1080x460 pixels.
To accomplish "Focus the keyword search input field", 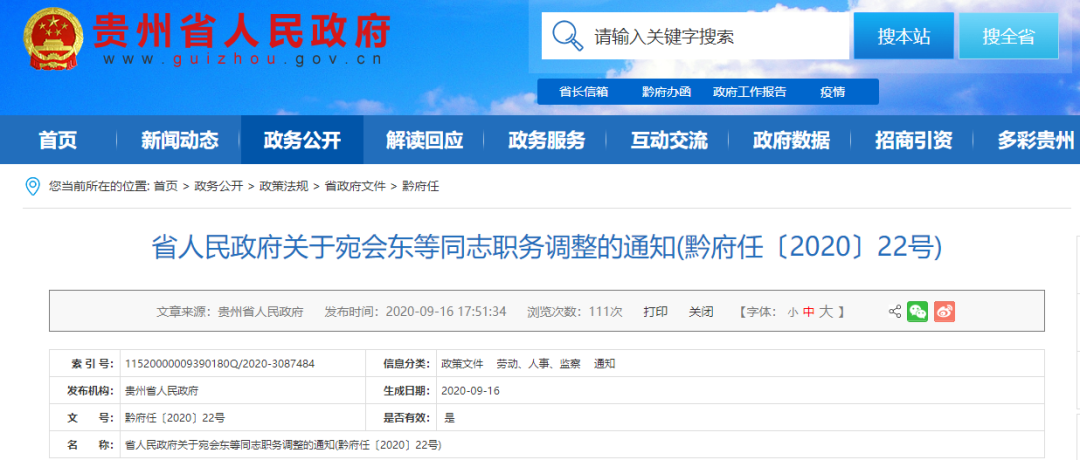I will pos(695,36).
